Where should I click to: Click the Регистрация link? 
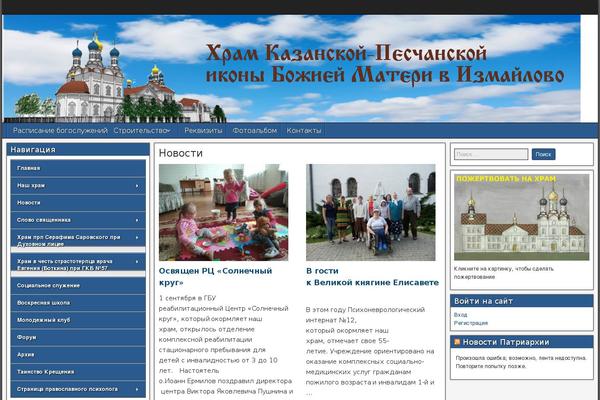pyautogui.click(x=471, y=323)
